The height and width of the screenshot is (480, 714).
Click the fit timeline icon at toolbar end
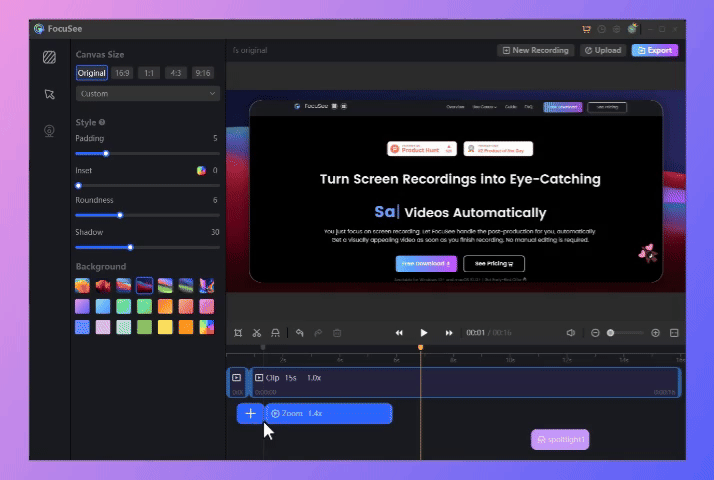pyautogui.click(x=674, y=333)
